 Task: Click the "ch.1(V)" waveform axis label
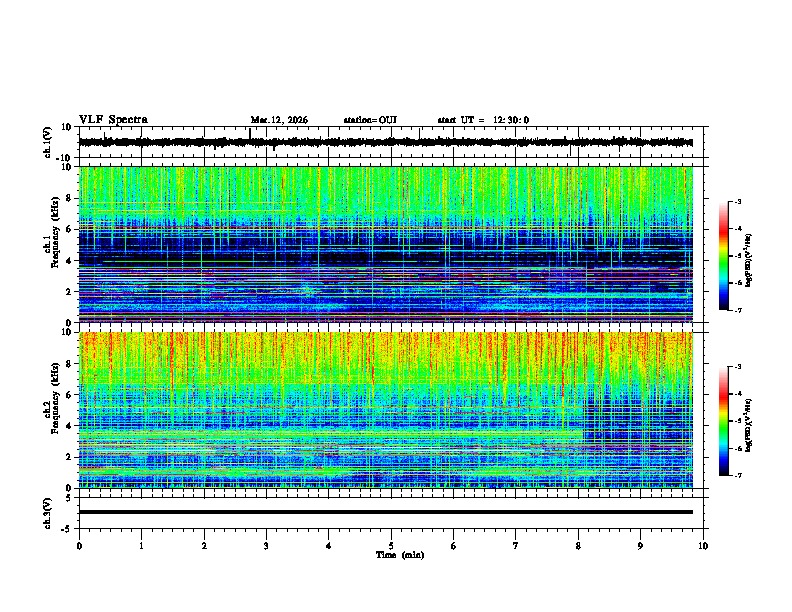[x=48, y=142]
